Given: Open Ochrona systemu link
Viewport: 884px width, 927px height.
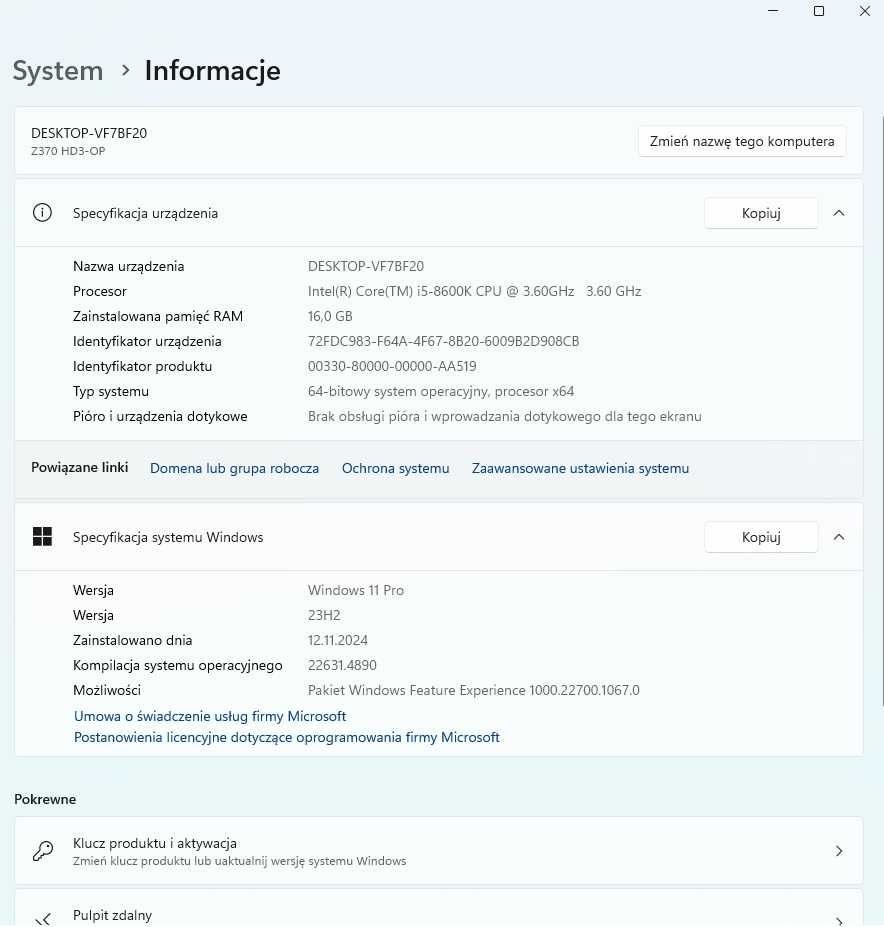Looking at the screenshot, I should 396,468.
